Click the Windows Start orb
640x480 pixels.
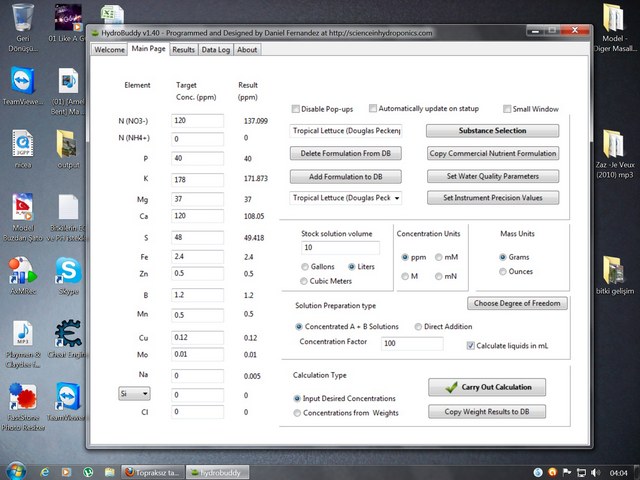point(16,471)
